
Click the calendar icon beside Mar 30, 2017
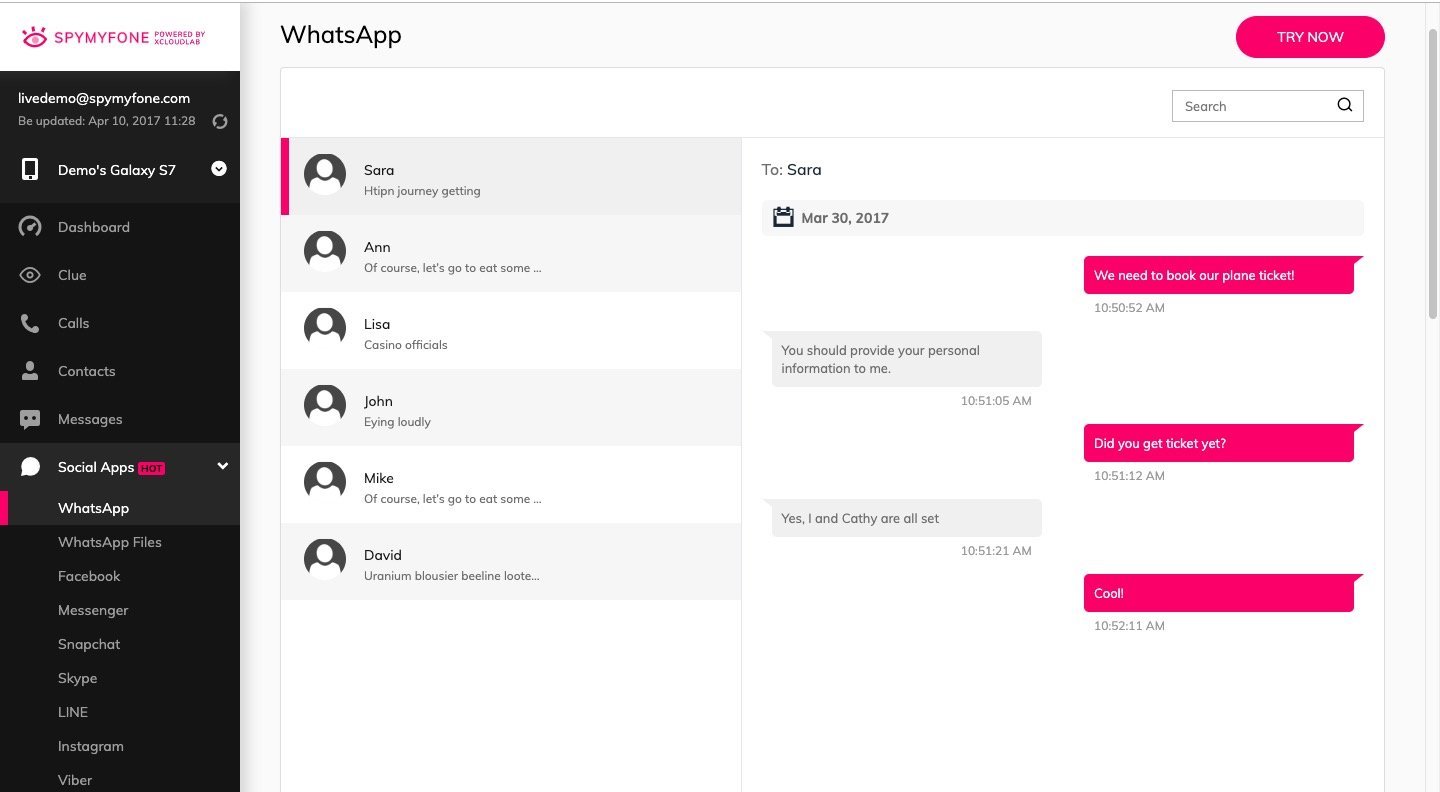click(x=784, y=217)
